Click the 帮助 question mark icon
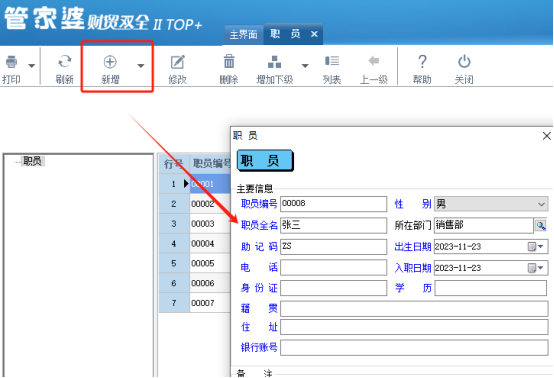This screenshot has width=554, height=378. pyautogui.click(x=422, y=61)
